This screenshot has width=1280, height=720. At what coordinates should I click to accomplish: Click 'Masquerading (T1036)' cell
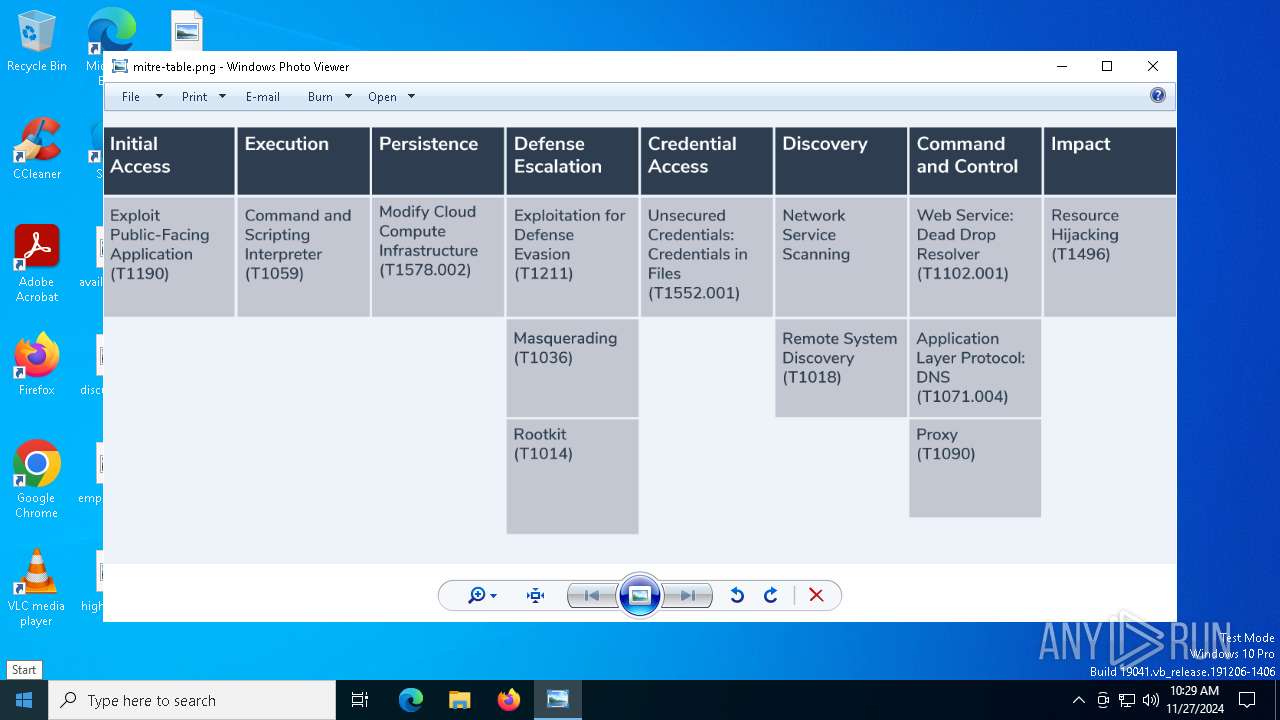[572, 368]
